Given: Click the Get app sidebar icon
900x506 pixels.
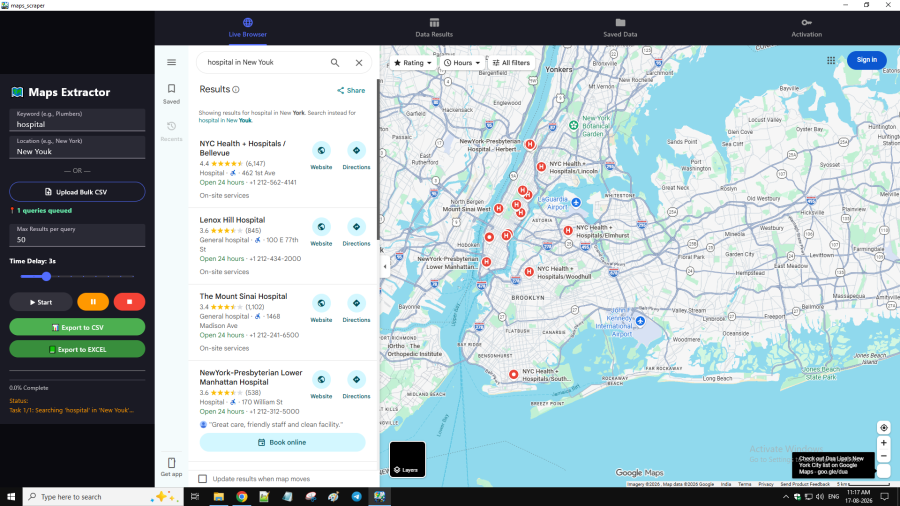Looking at the screenshot, I should pyautogui.click(x=171, y=466).
